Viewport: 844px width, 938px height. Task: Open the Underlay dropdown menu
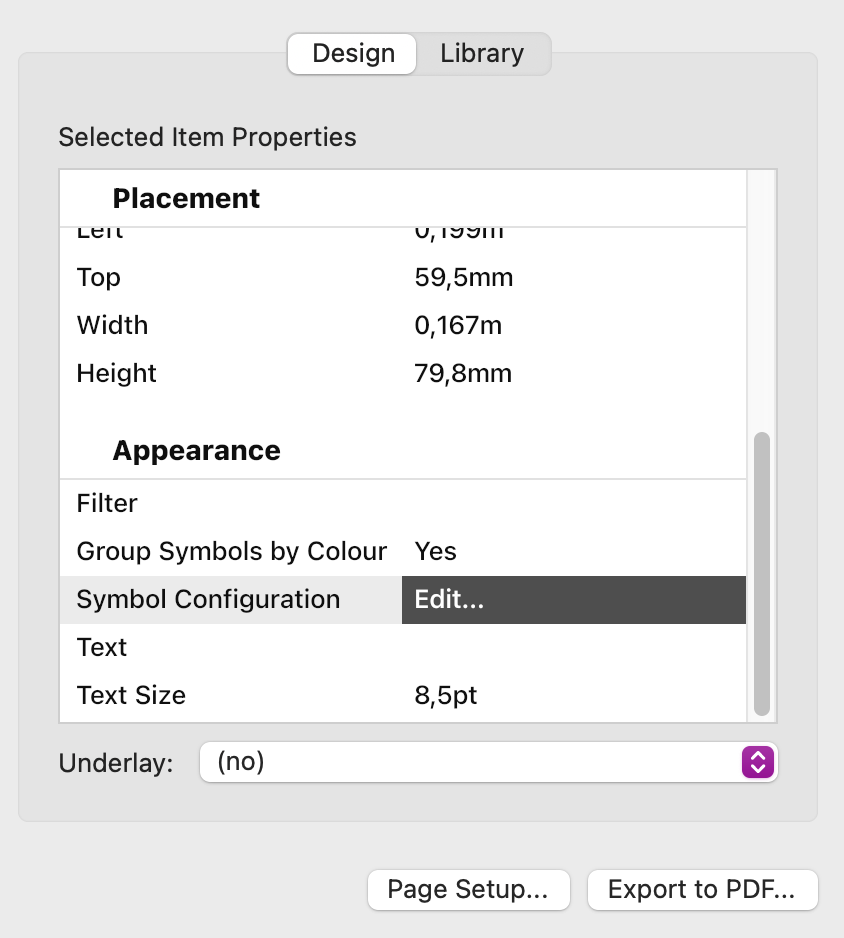pos(470,763)
